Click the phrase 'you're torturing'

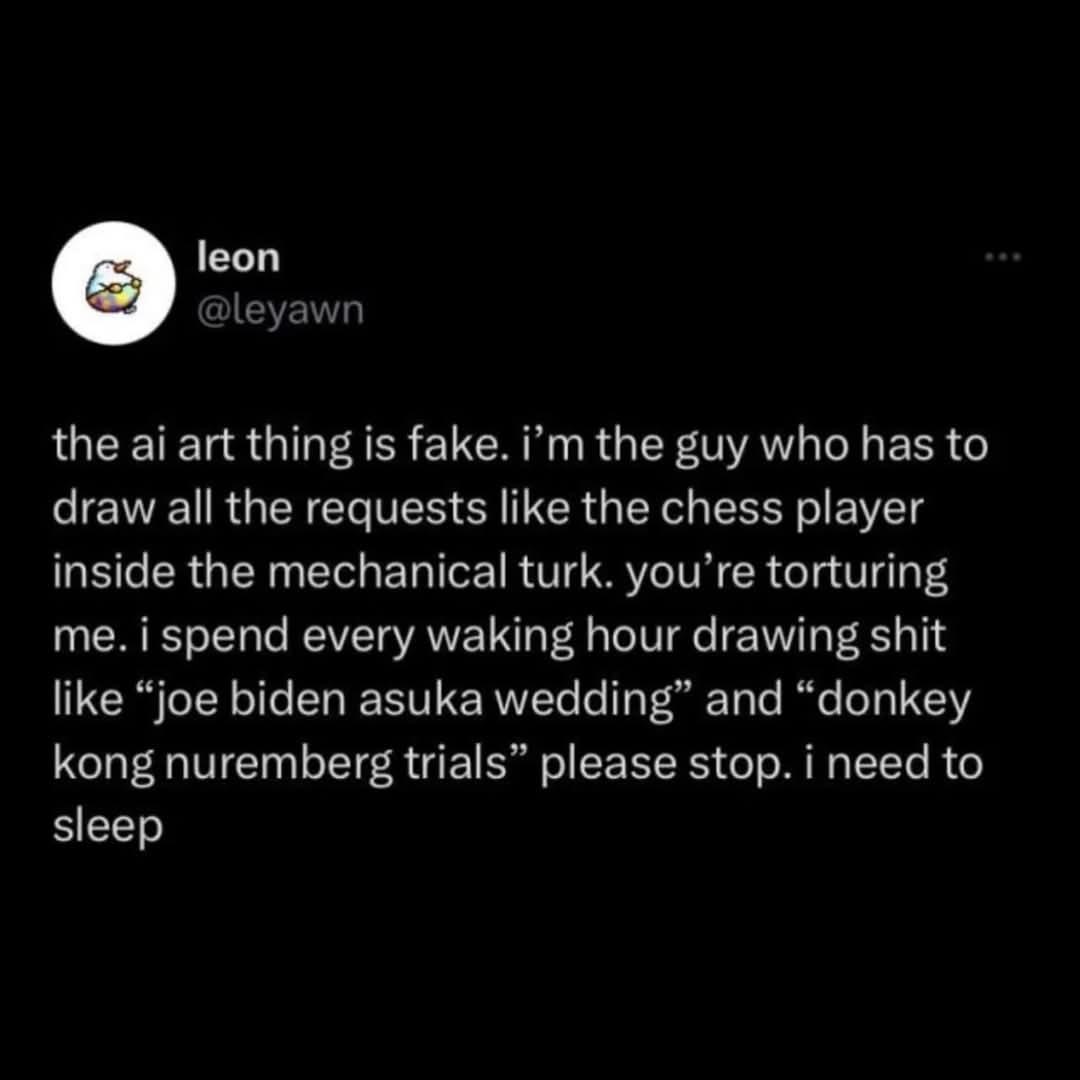tap(787, 574)
